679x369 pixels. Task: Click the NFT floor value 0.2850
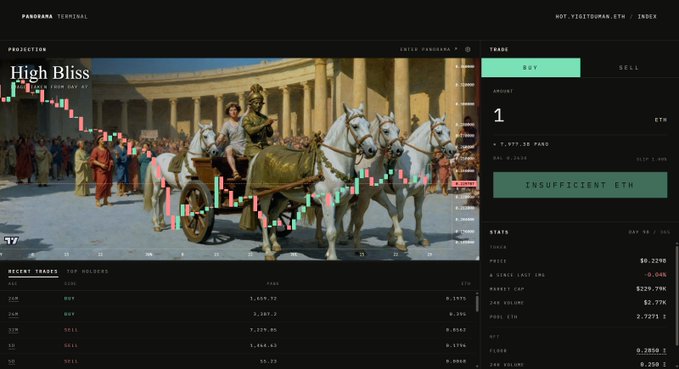(x=648, y=350)
